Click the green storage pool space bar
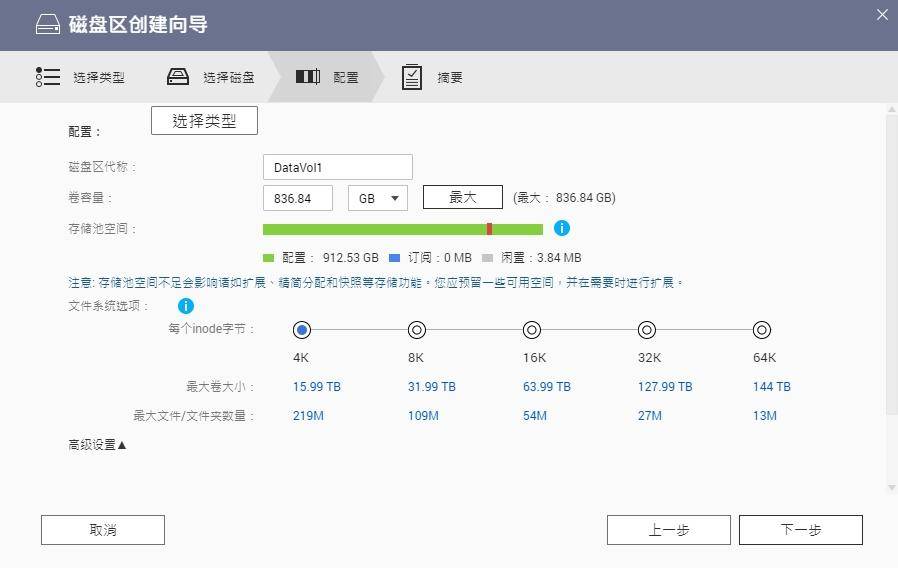 point(403,230)
